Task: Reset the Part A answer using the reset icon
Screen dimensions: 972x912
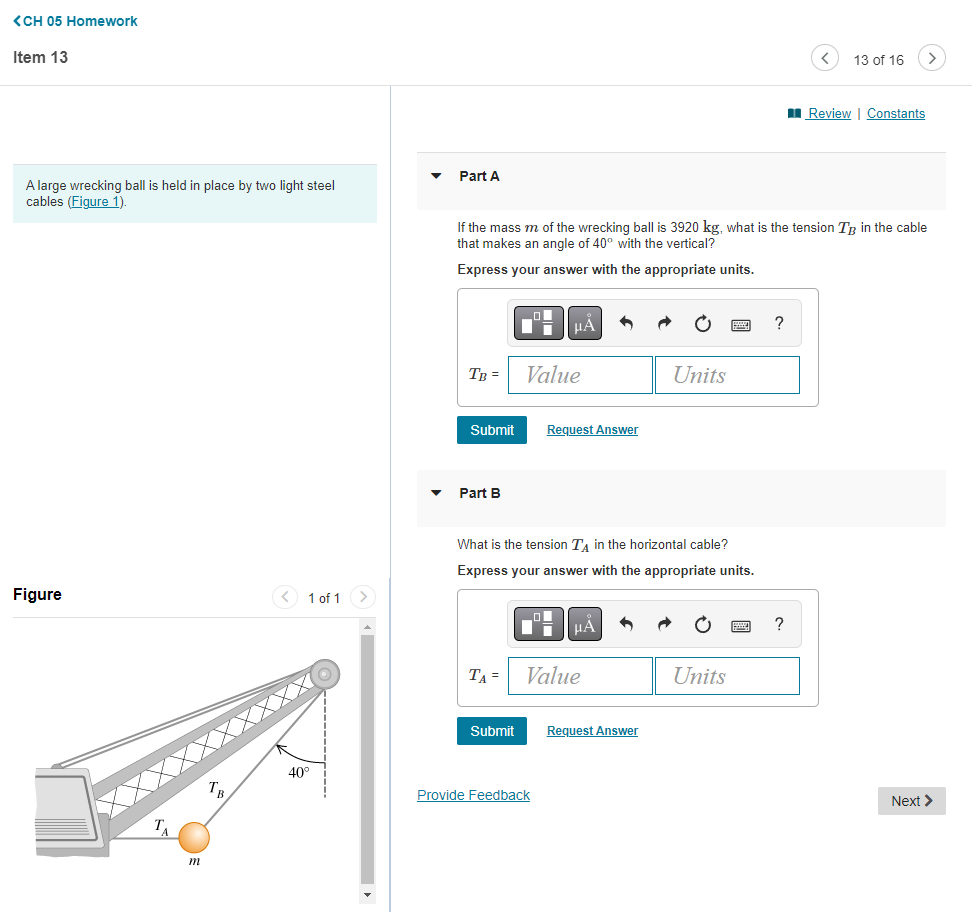Action: click(x=702, y=322)
